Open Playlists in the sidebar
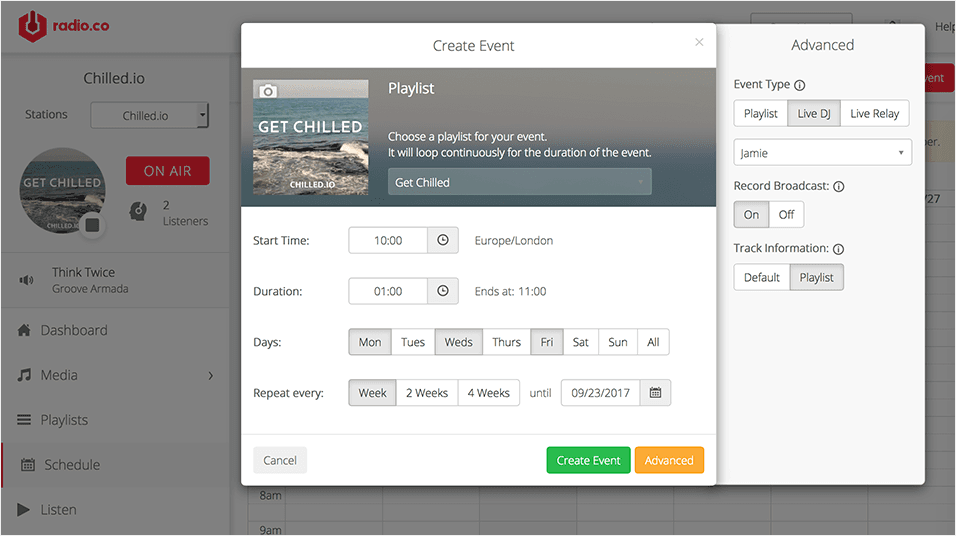The width and height of the screenshot is (956, 536). tap(64, 420)
